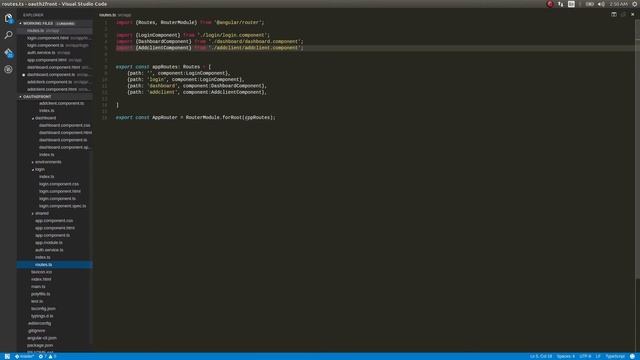Click the leftmost status bar icon
This screenshot has height=360, width=640.
7,356
